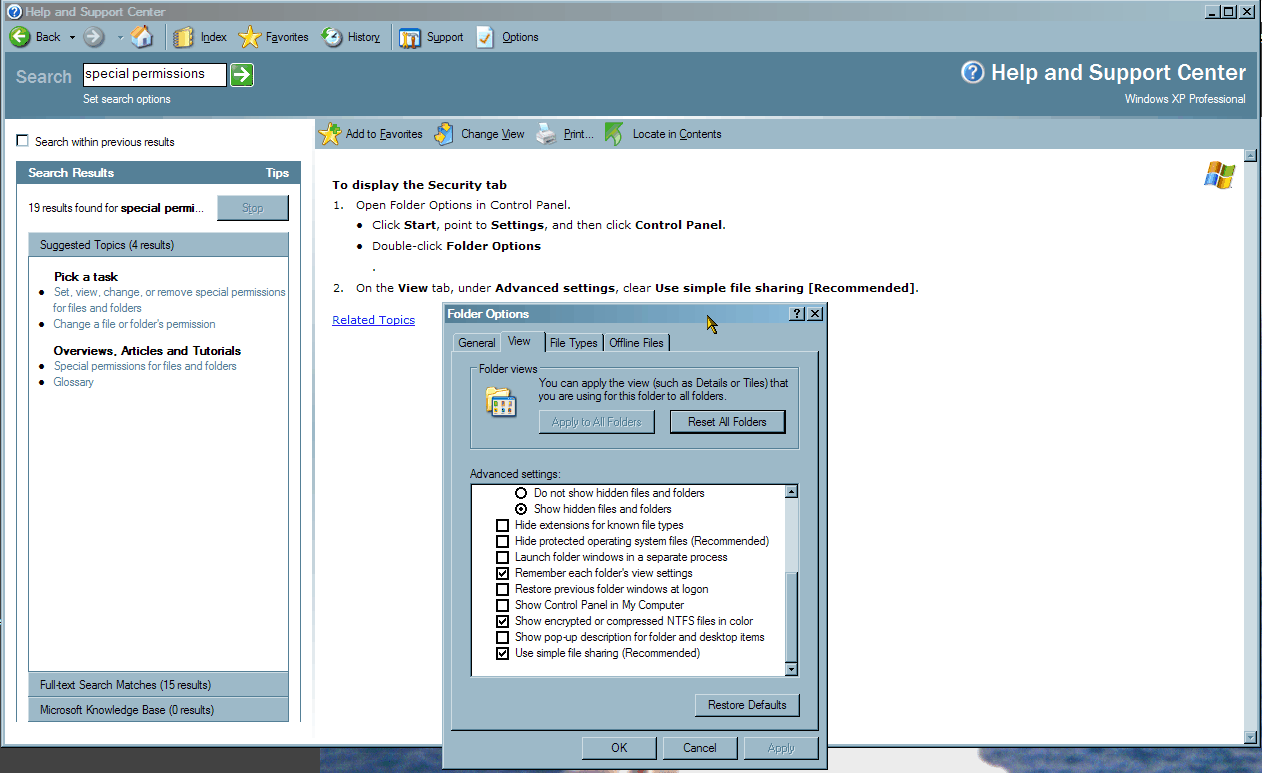The width and height of the screenshot is (1262, 773).
Task: Click the Locate in Contents icon
Action: coord(615,133)
